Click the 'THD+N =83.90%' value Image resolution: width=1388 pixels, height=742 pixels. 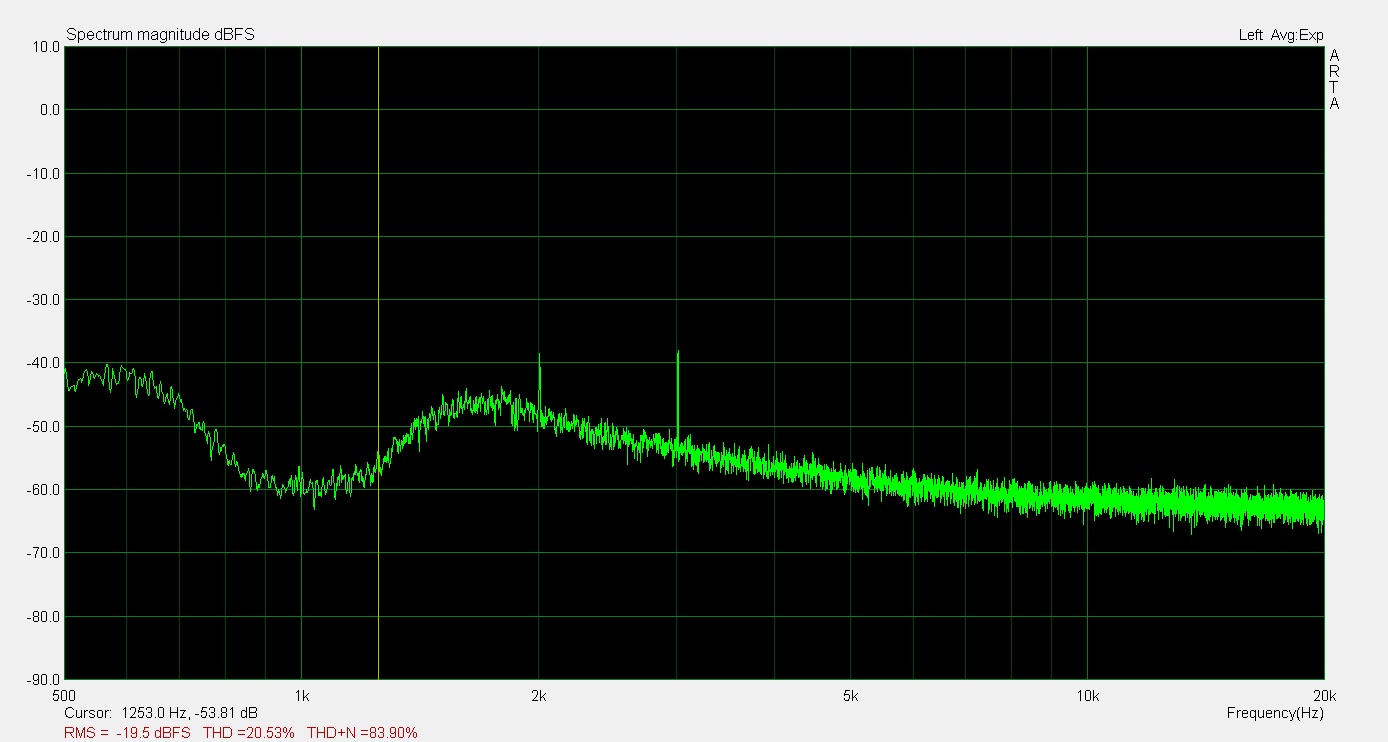click(362, 732)
